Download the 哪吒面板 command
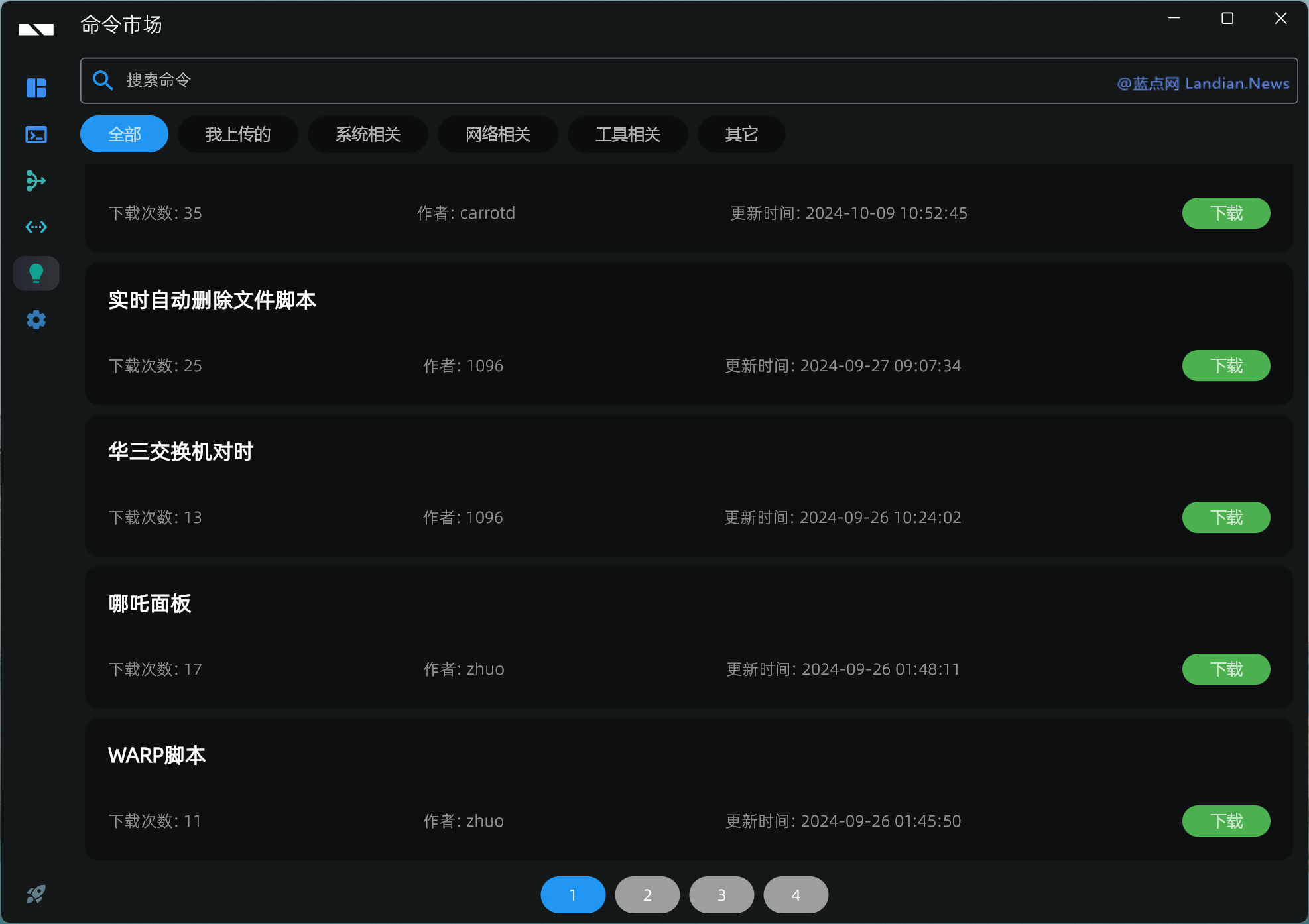1309x924 pixels. point(1225,669)
